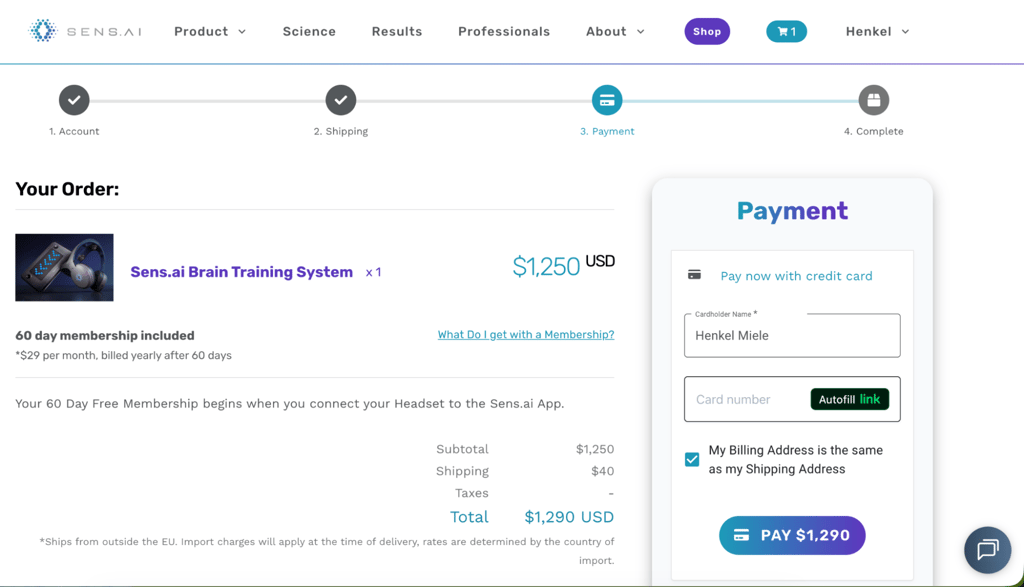Click the '$1,290 USD' total amount
Screen dimensions: 1024x587
click(x=569, y=517)
